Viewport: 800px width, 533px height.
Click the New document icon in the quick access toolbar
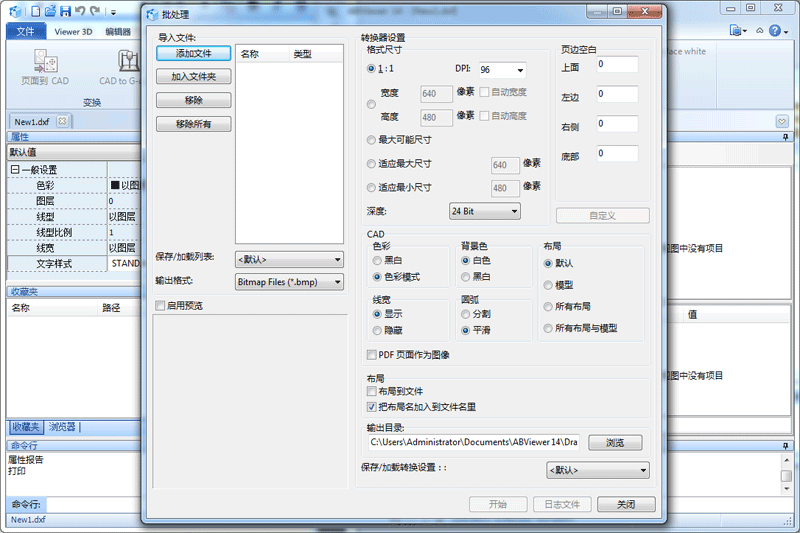coord(35,11)
